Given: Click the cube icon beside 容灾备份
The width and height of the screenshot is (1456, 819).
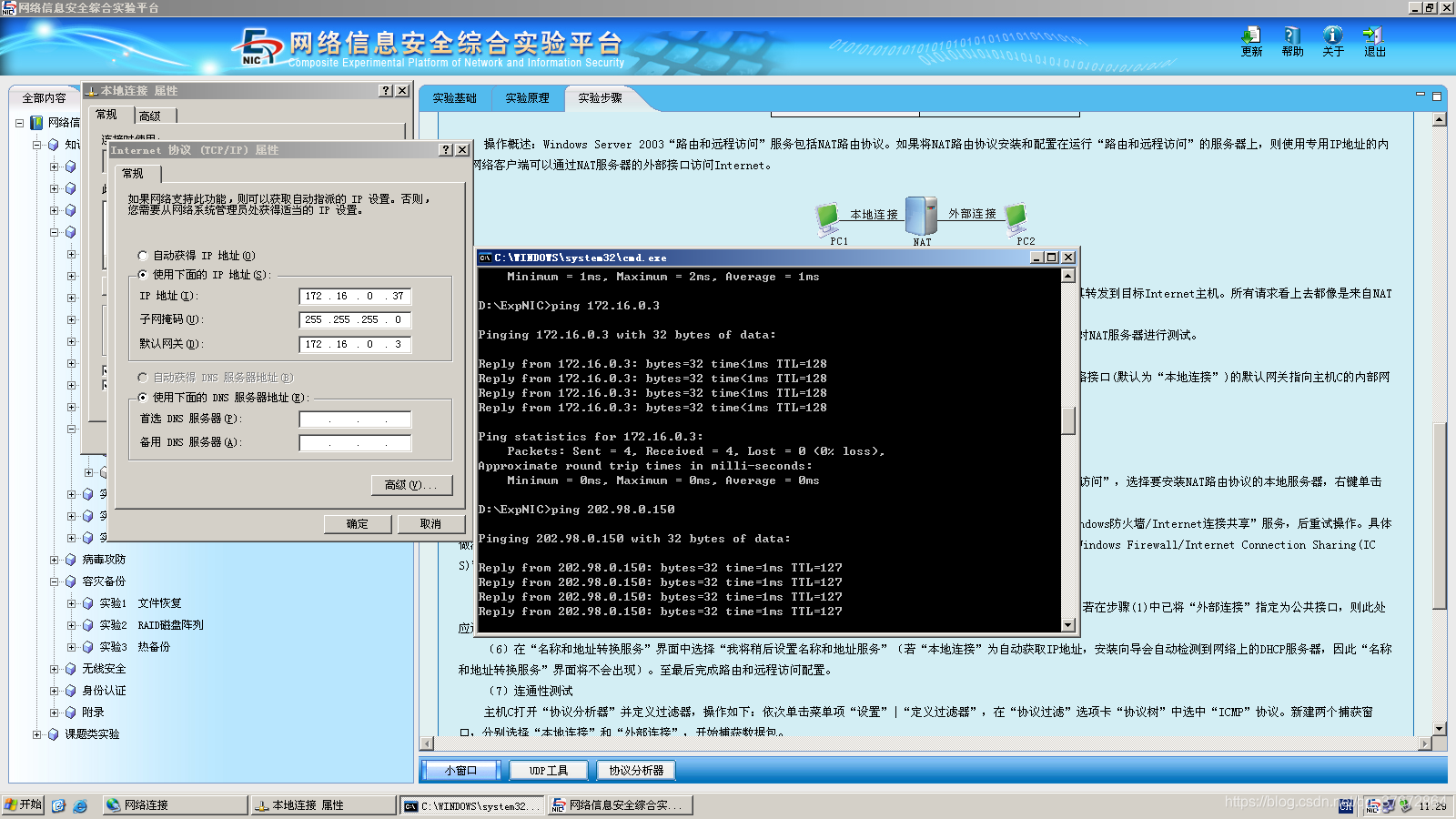Looking at the screenshot, I should pyautogui.click(x=70, y=581).
